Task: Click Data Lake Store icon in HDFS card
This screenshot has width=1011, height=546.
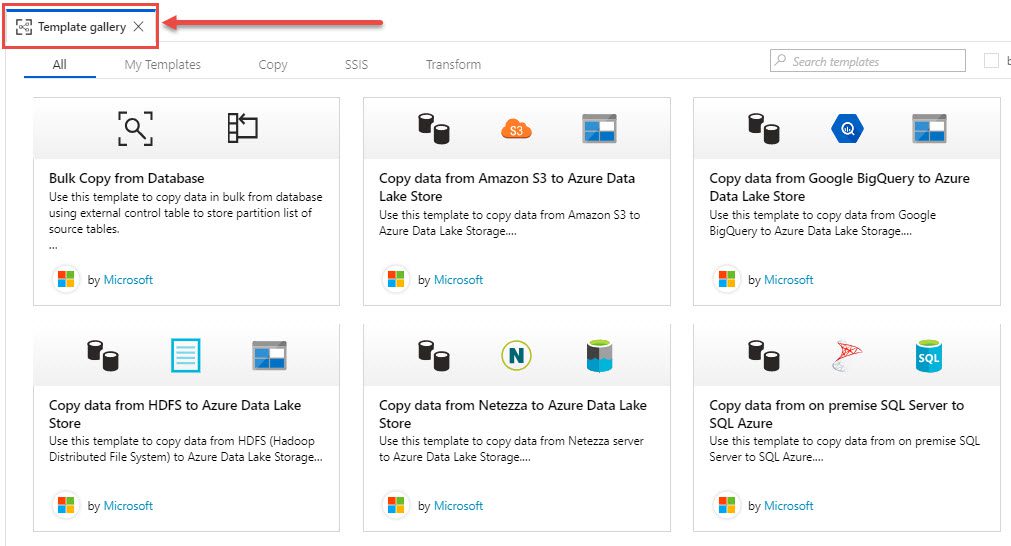Action: (269, 356)
